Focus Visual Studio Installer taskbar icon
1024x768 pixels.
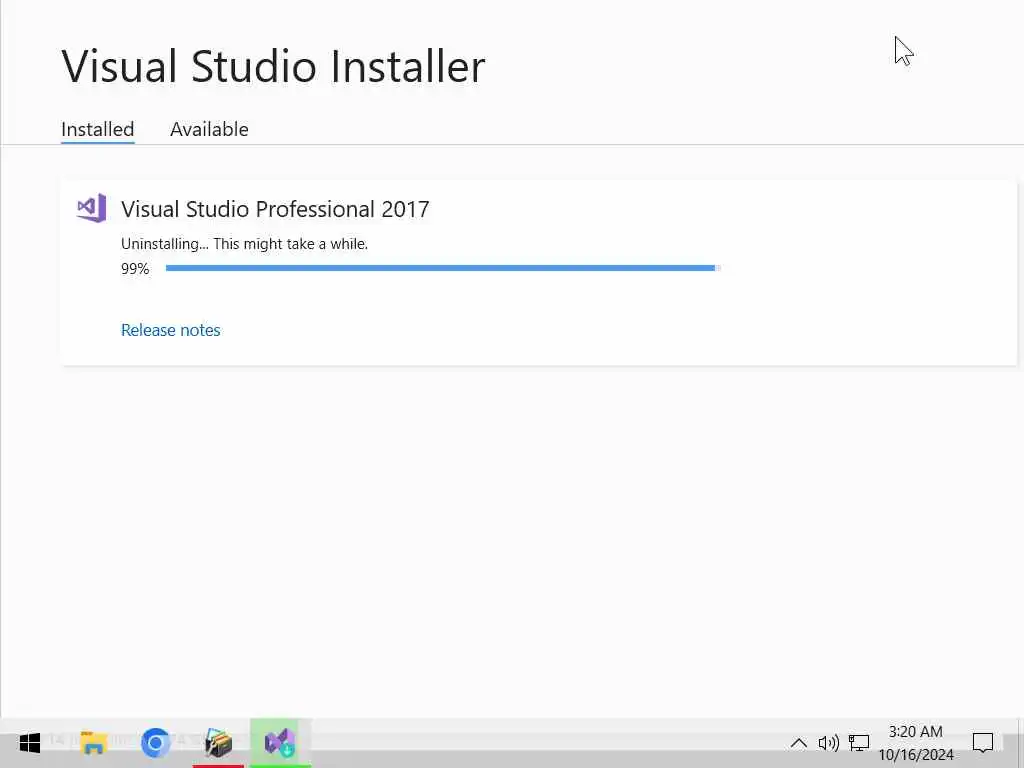[x=280, y=743]
